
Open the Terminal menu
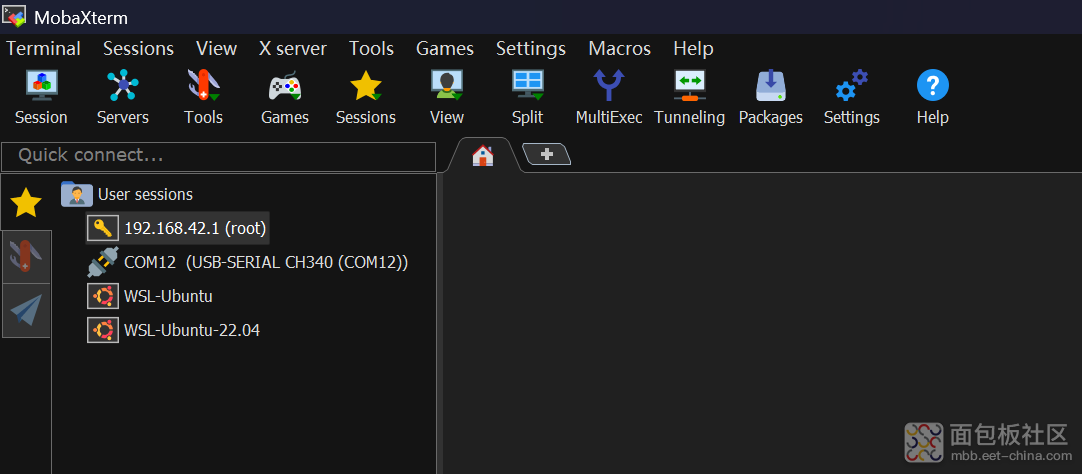[43, 49]
